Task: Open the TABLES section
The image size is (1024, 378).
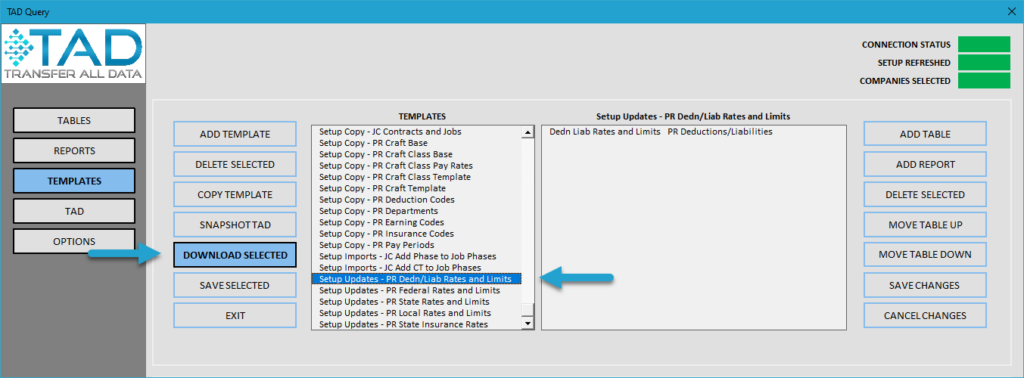Action: (74, 120)
